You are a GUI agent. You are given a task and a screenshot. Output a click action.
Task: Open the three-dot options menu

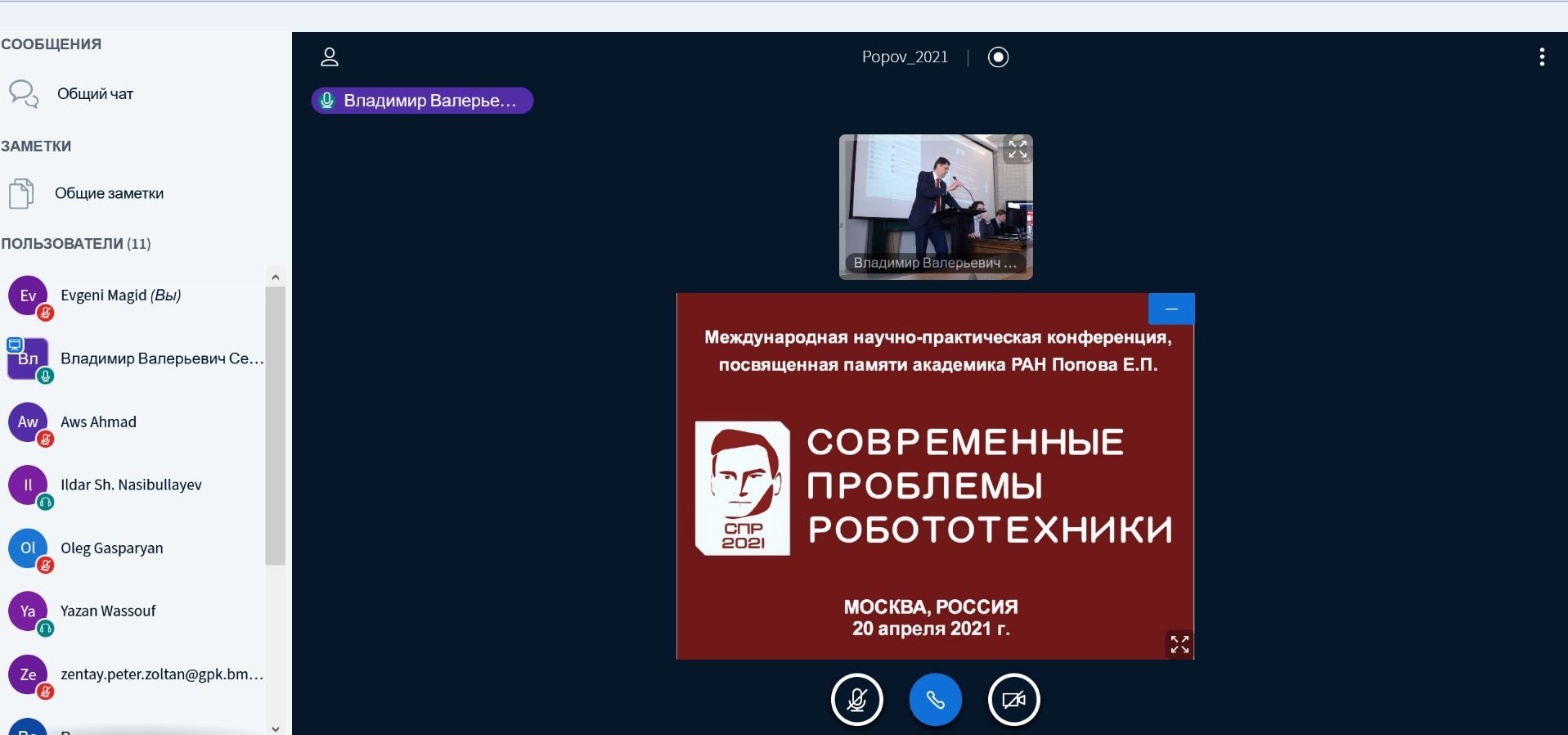click(x=1542, y=56)
